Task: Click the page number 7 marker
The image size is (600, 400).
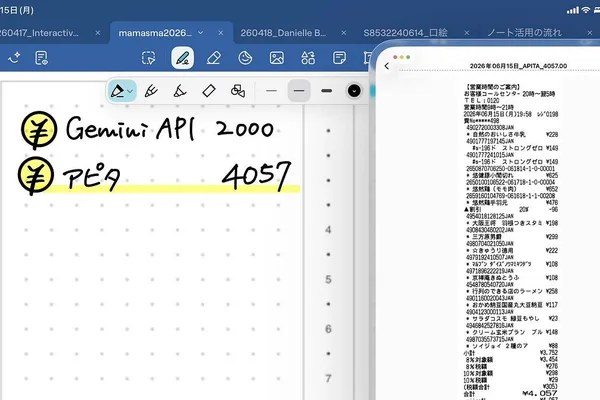Action: click(328, 379)
